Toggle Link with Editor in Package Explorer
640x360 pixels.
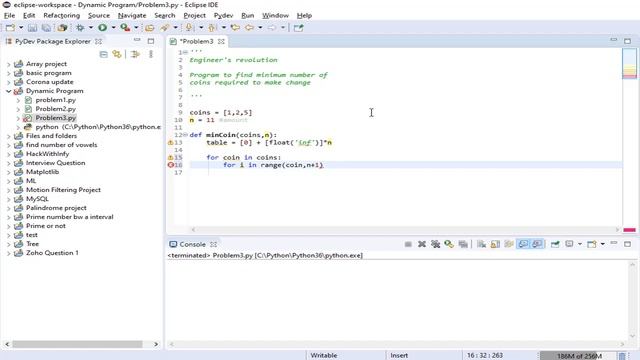tap(117, 54)
